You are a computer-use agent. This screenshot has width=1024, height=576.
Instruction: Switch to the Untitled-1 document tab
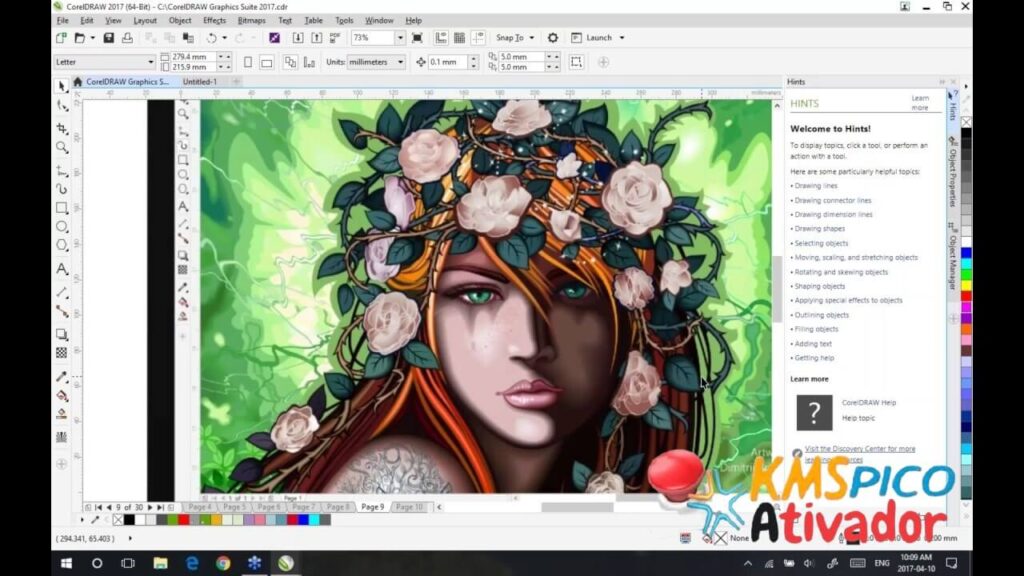(200, 82)
